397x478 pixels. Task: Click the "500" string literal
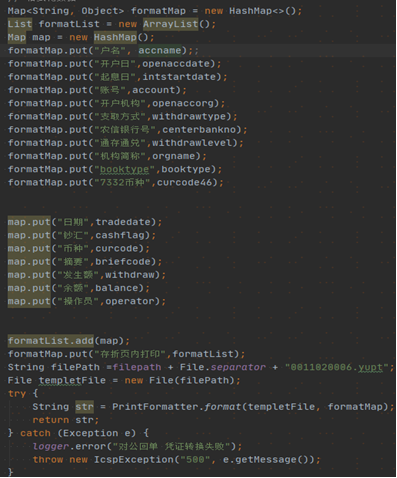click(x=195, y=460)
